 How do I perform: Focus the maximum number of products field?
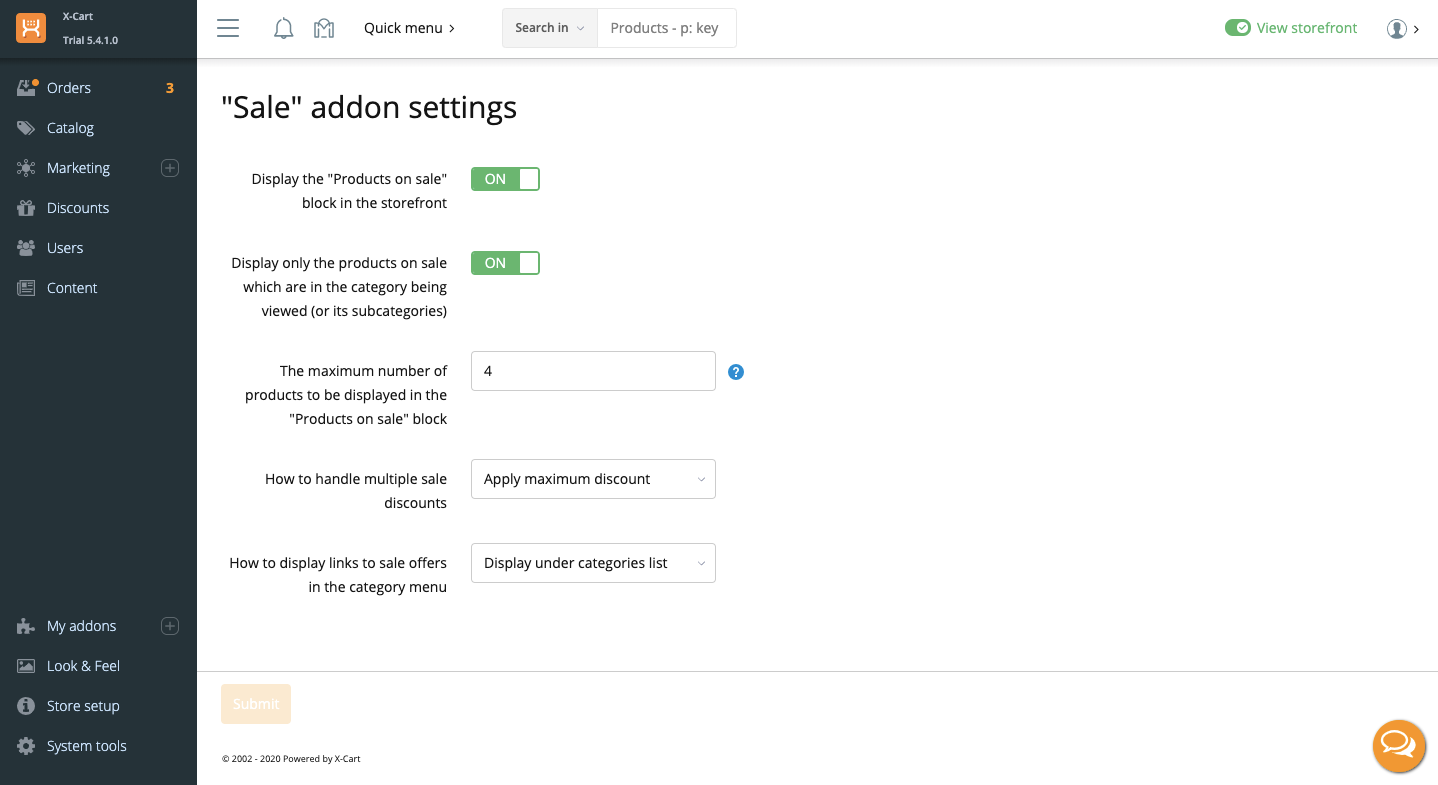point(593,371)
